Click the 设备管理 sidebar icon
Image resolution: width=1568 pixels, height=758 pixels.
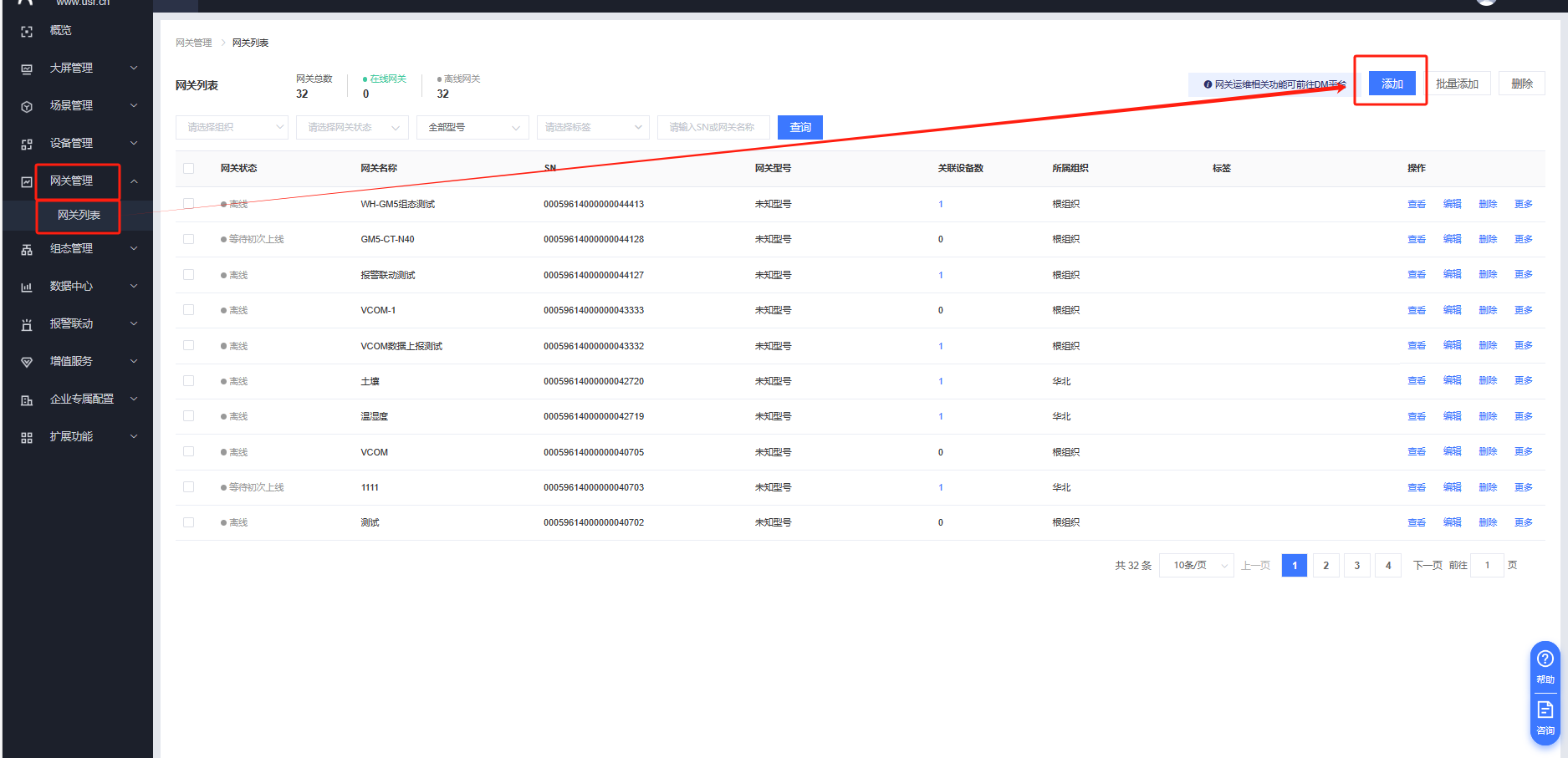tap(27, 144)
